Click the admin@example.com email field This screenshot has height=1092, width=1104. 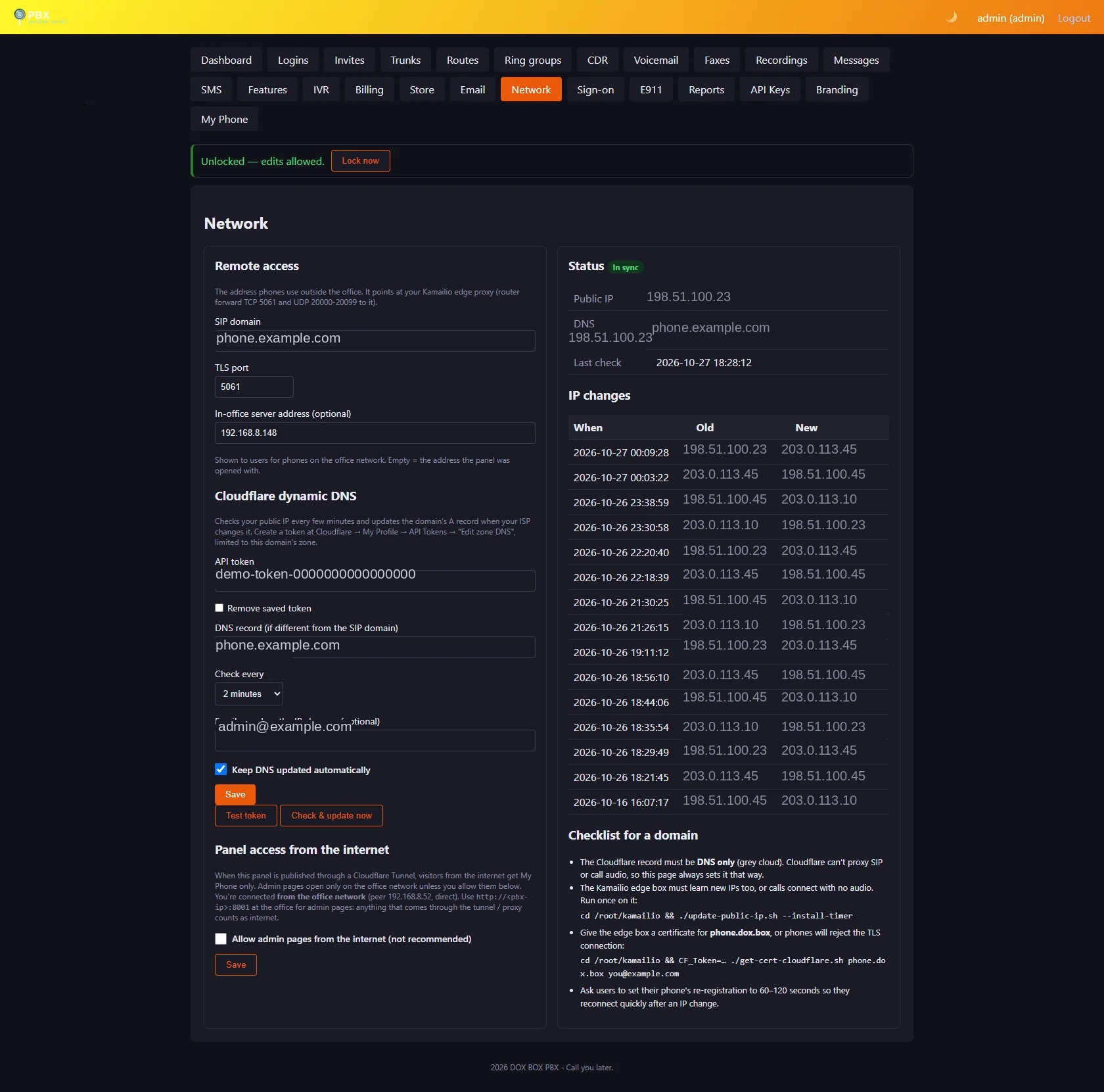click(x=375, y=740)
